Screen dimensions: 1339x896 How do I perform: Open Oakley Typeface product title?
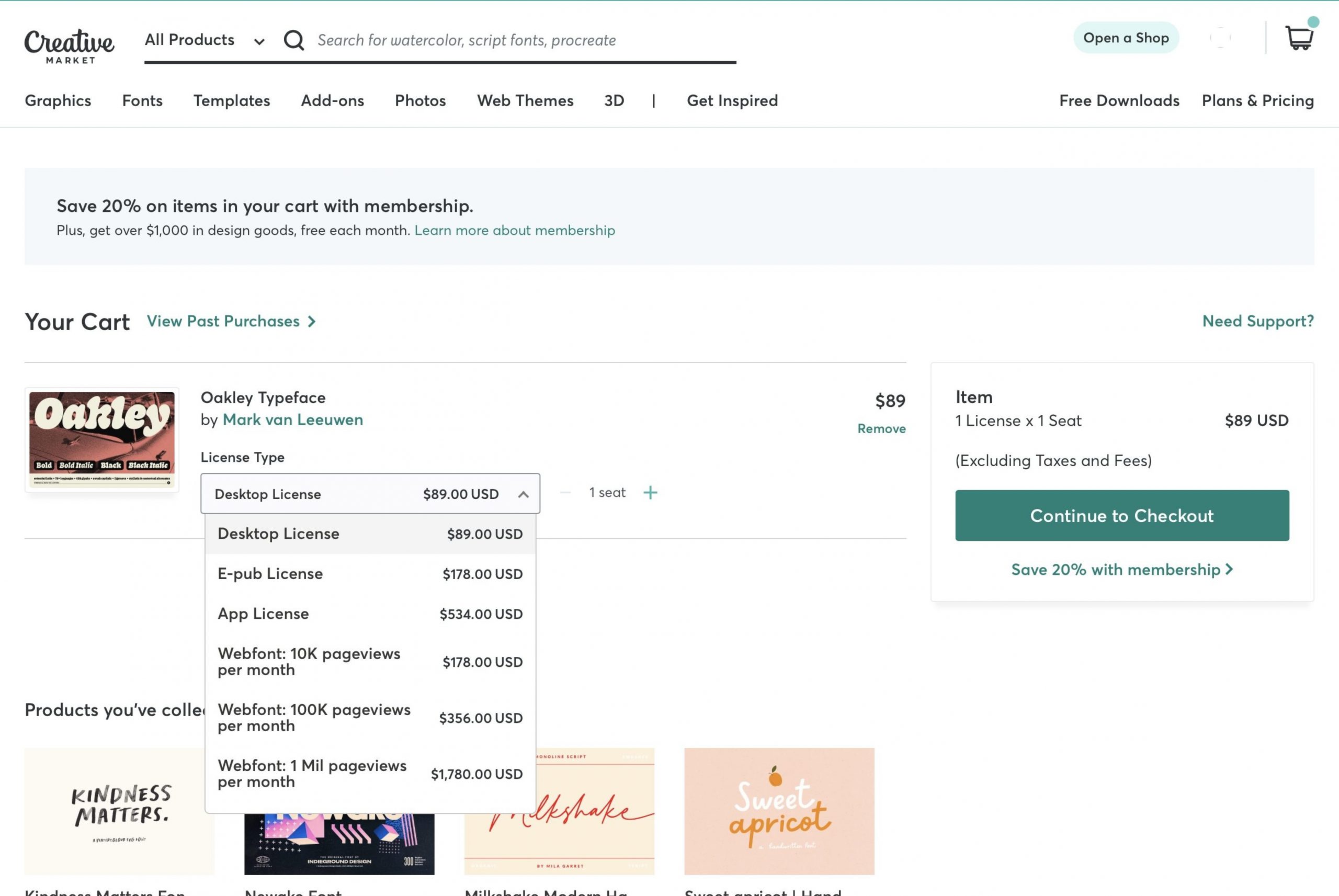pyautogui.click(x=263, y=398)
